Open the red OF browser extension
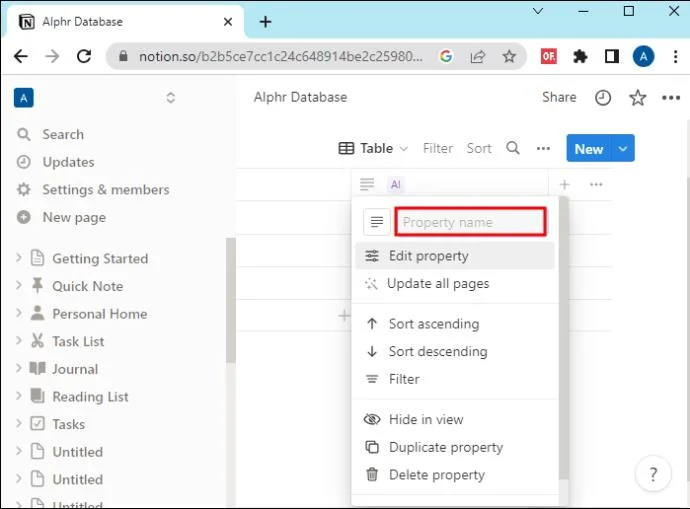This screenshot has height=509, width=690. (548, 56)
